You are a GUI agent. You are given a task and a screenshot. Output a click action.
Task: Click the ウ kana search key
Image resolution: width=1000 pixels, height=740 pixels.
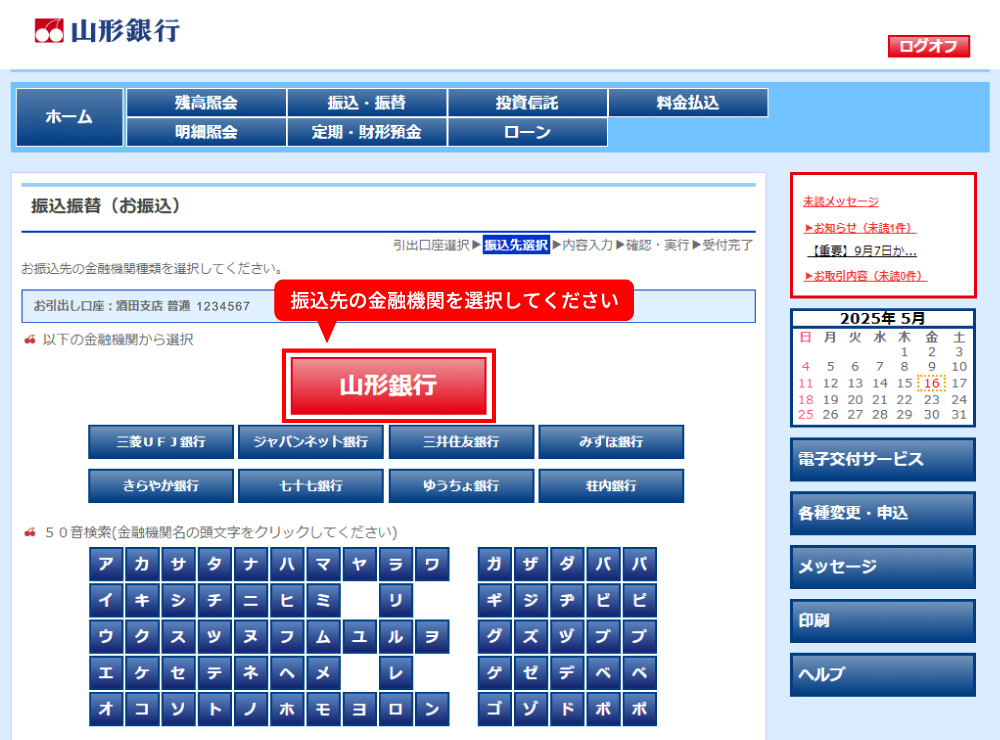[106, 637]
